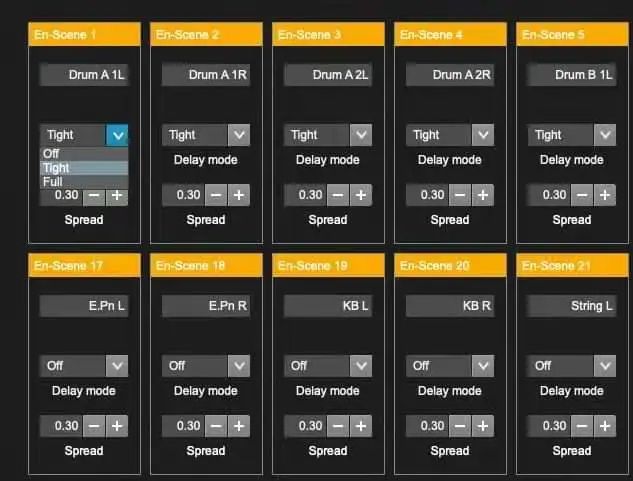The width and height of the screenshot is (633, 481).
Task: Lower spread using minus on En-Scene 19
Action: (338, 426)
